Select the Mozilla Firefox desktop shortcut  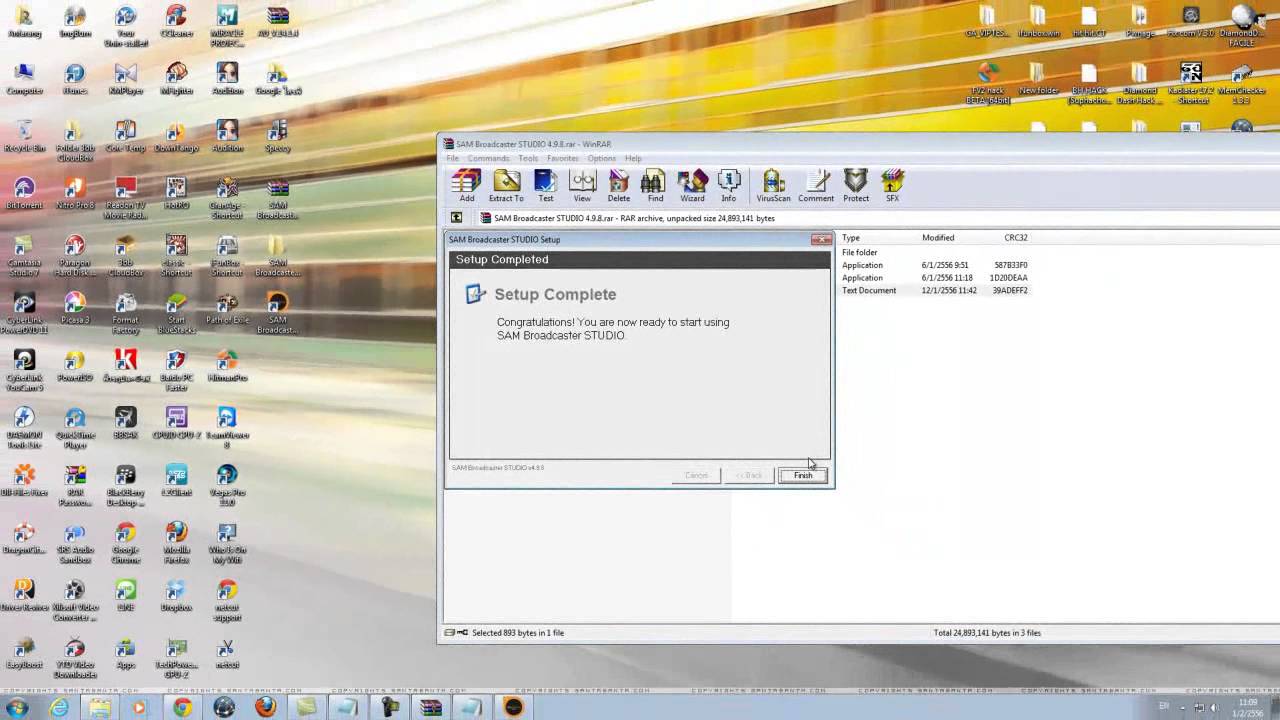point(176,544)
